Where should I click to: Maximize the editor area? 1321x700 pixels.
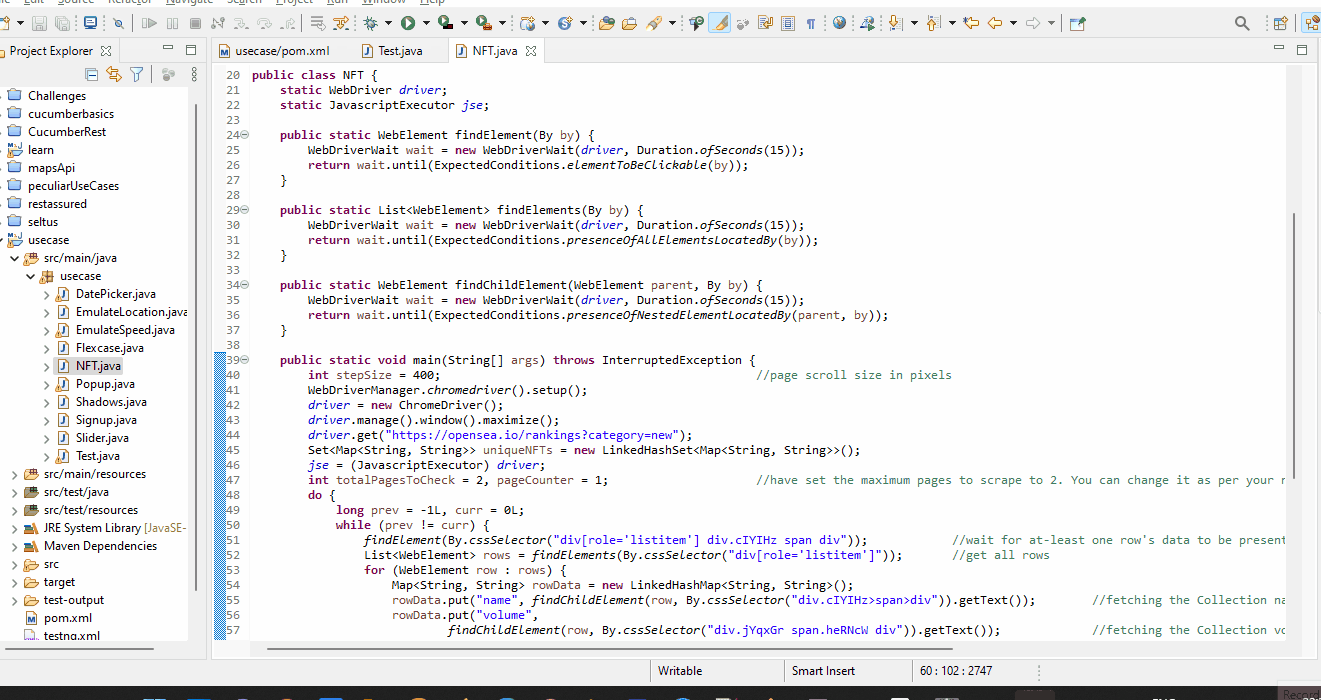point(1301,50)
